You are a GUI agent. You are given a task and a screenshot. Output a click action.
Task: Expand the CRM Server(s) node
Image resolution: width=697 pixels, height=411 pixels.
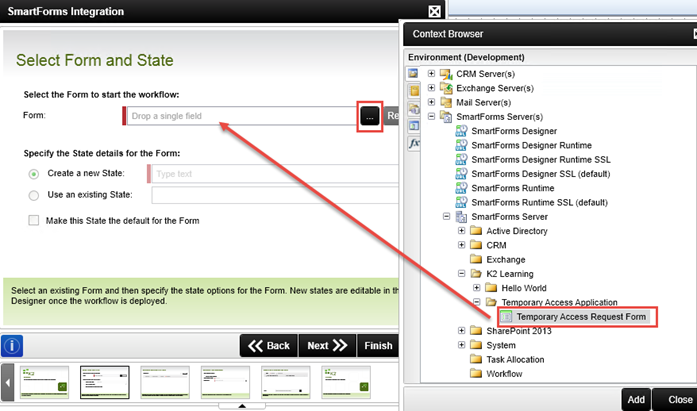431,73
